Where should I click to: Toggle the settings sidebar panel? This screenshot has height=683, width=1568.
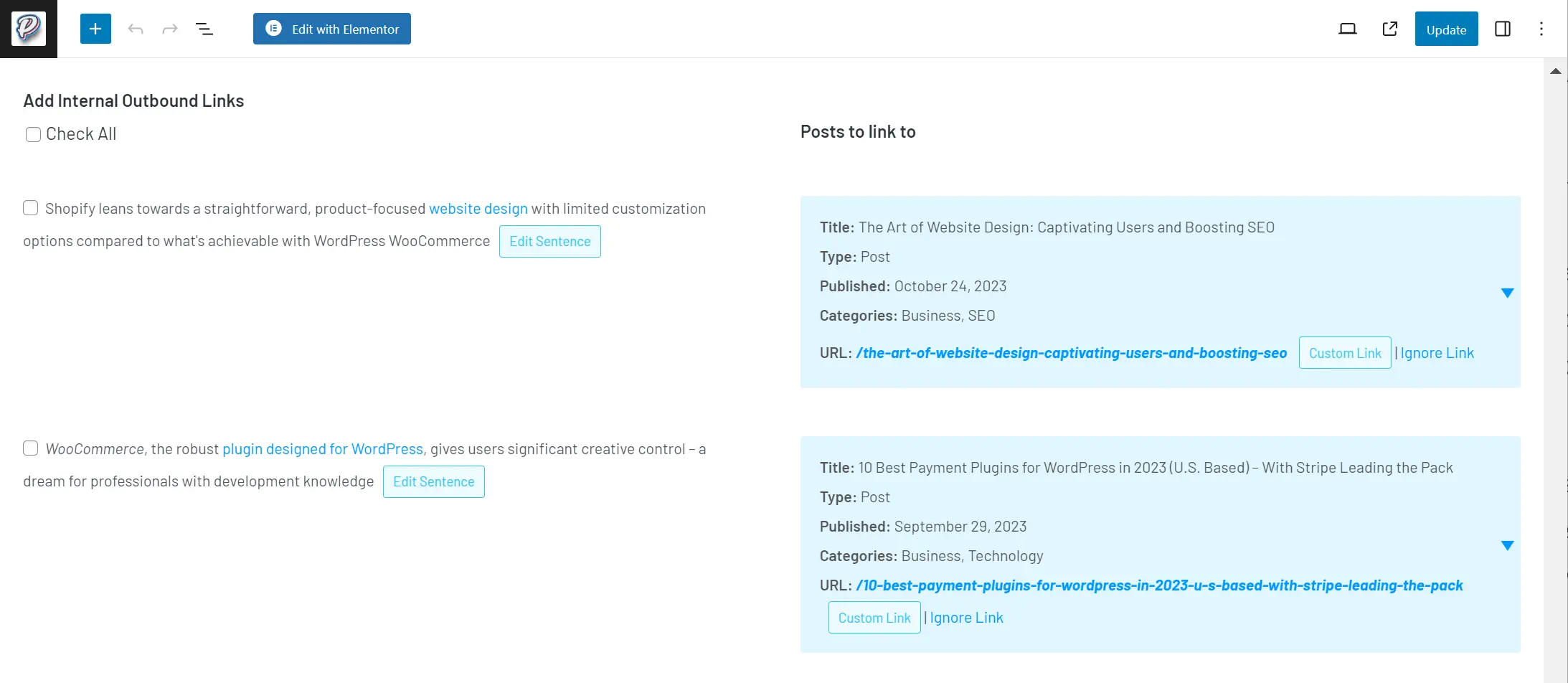coord(1503,29)
